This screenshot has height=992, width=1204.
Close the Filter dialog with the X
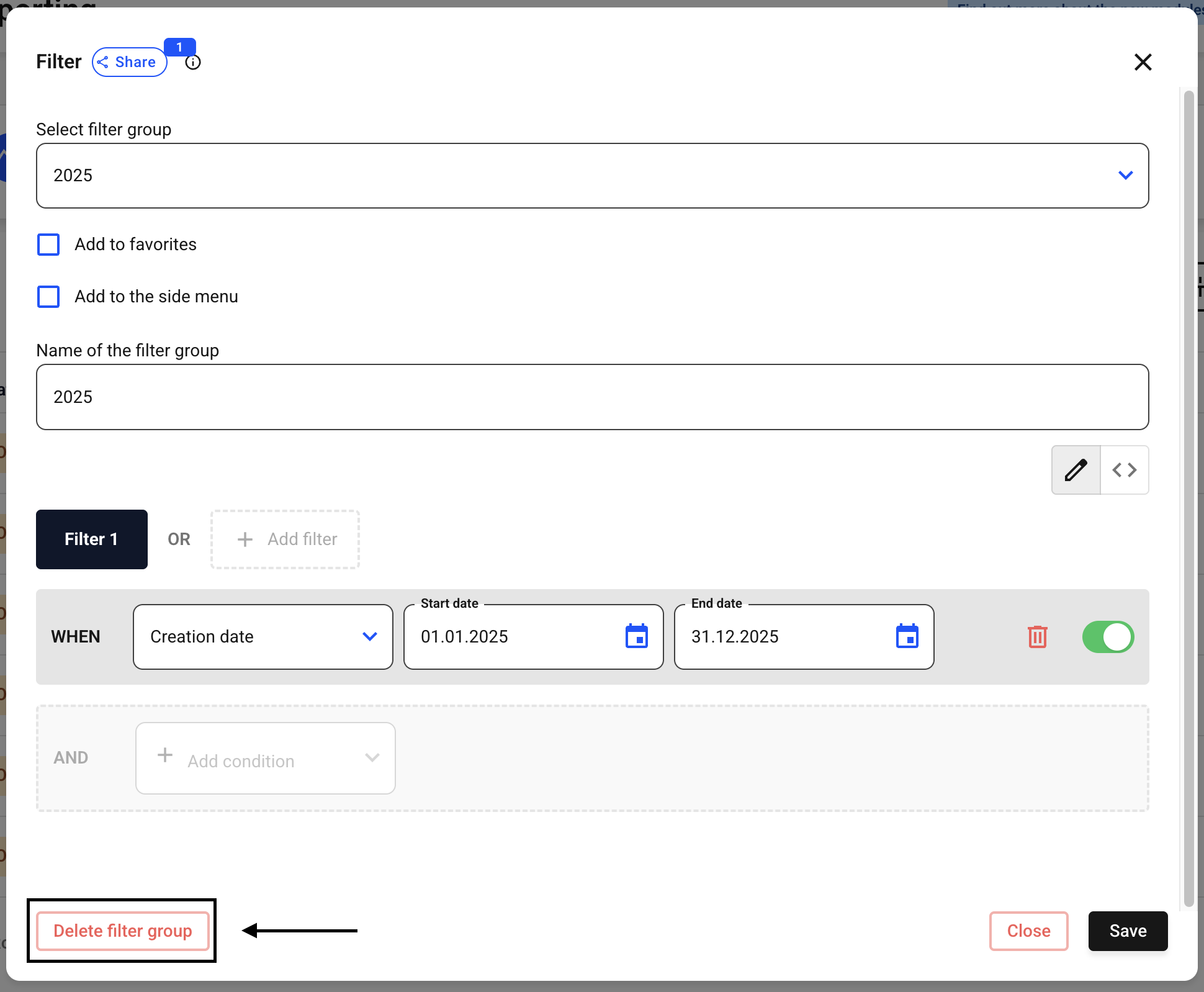(1143, 62)
